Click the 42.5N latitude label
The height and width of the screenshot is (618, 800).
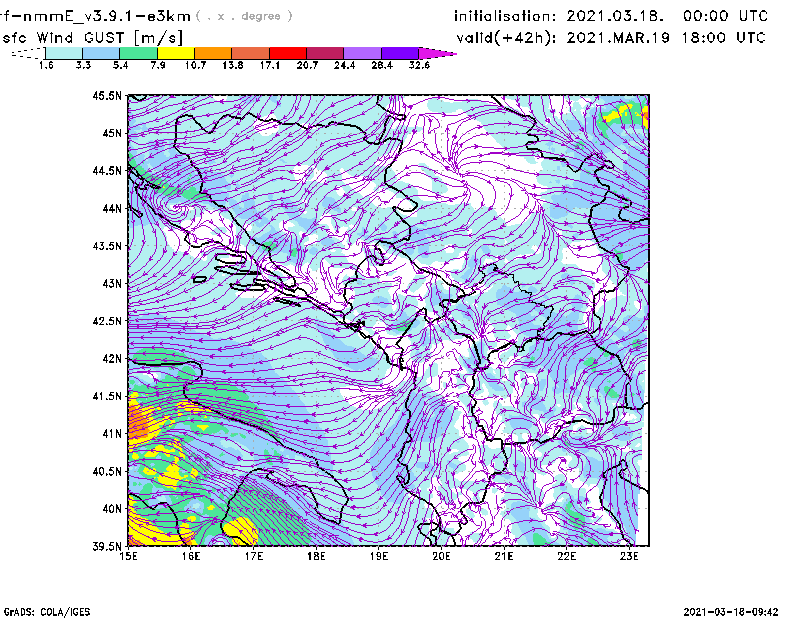pos(107,321)
